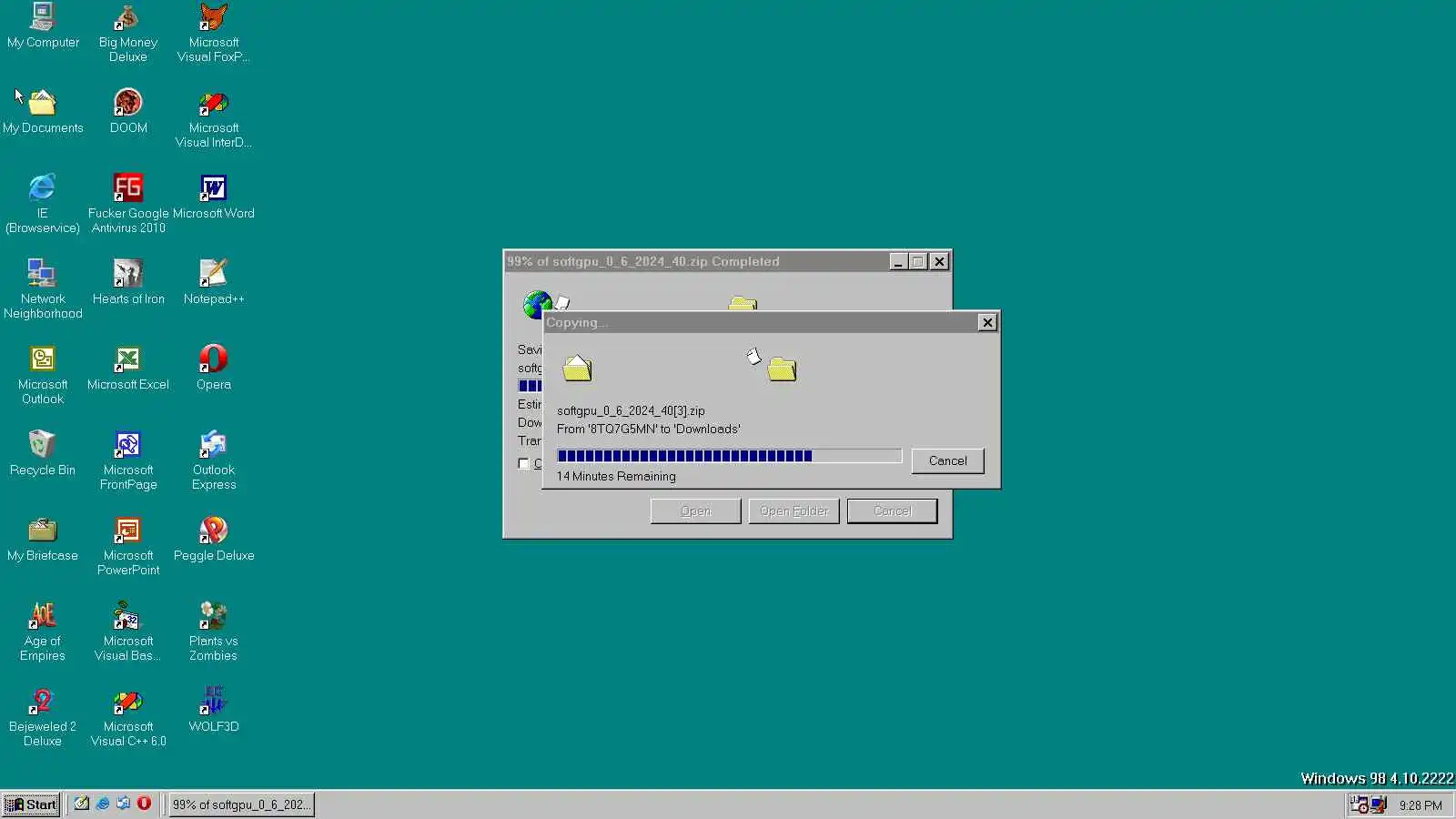This screenshot has height=819, width=1456.
Task: Close the softgpu download window
Action: click(x=939, y=262)
